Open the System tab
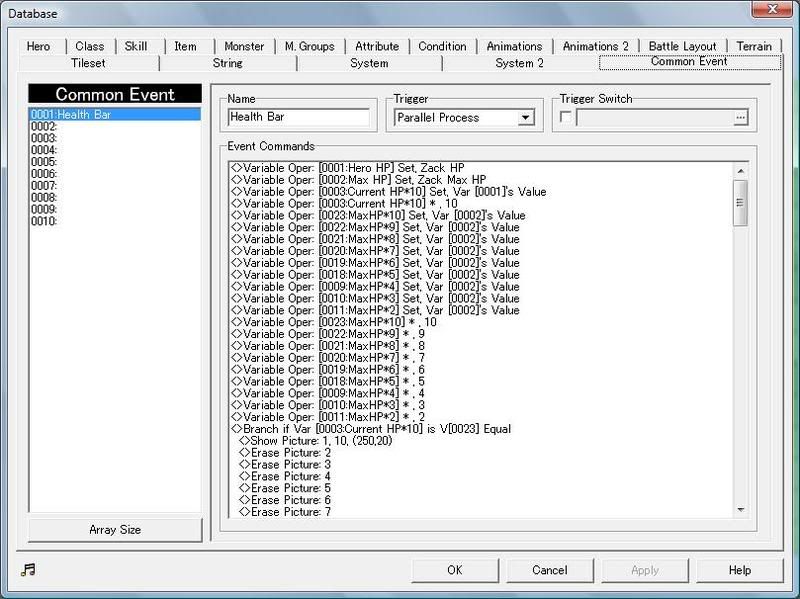The width and height of the screenshot is (800, 599). coord(369,63)
